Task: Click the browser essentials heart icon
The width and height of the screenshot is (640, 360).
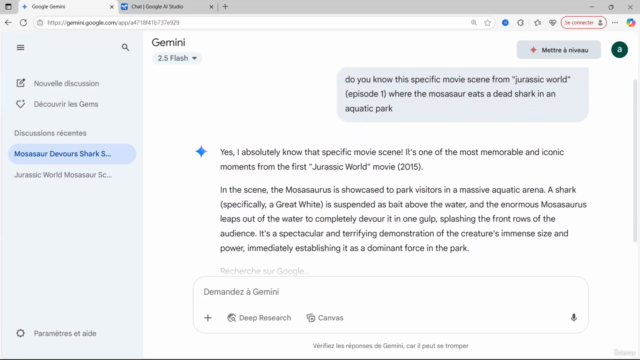Action: pyautogui.click(x=552, y=23)
